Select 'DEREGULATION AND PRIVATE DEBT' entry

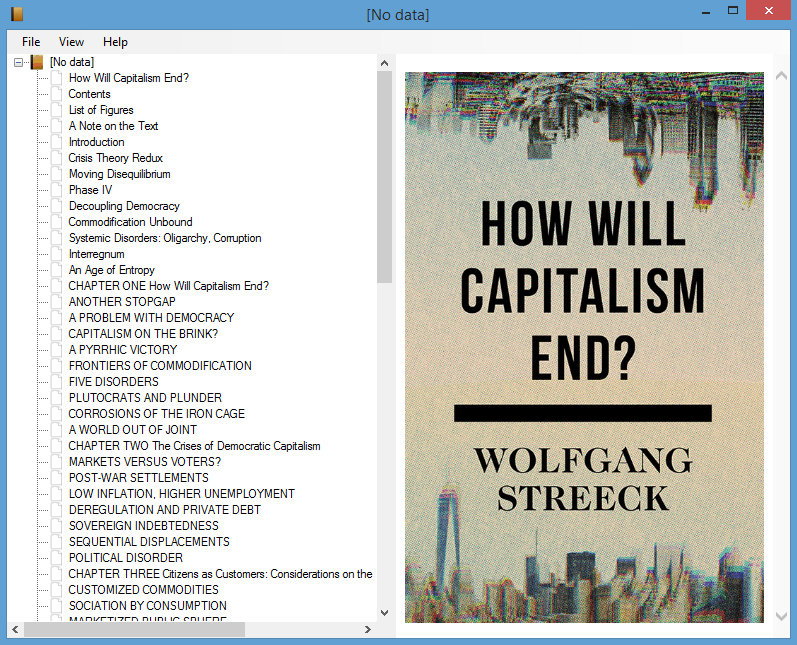[x=165, y=510]
